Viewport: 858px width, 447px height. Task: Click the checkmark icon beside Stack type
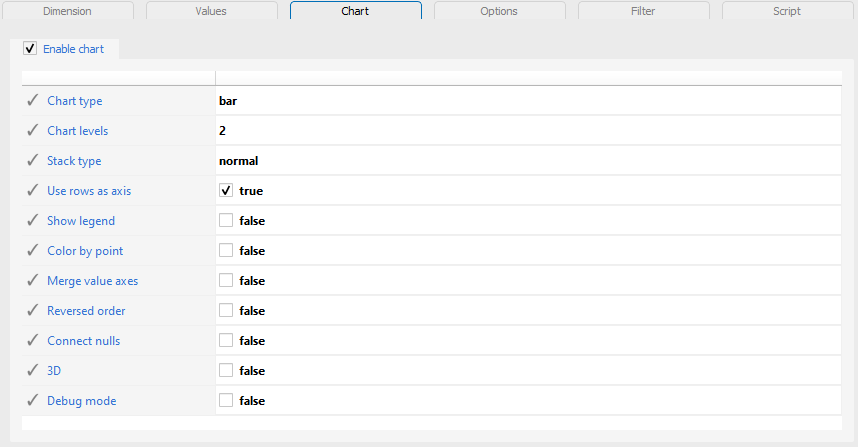(33, 160)
